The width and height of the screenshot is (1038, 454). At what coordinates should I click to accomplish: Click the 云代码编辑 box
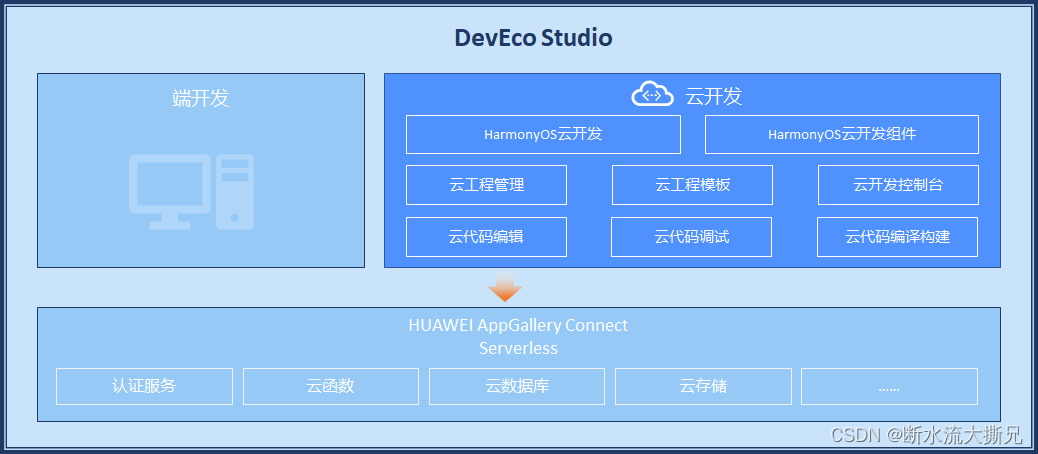point(487,236)
